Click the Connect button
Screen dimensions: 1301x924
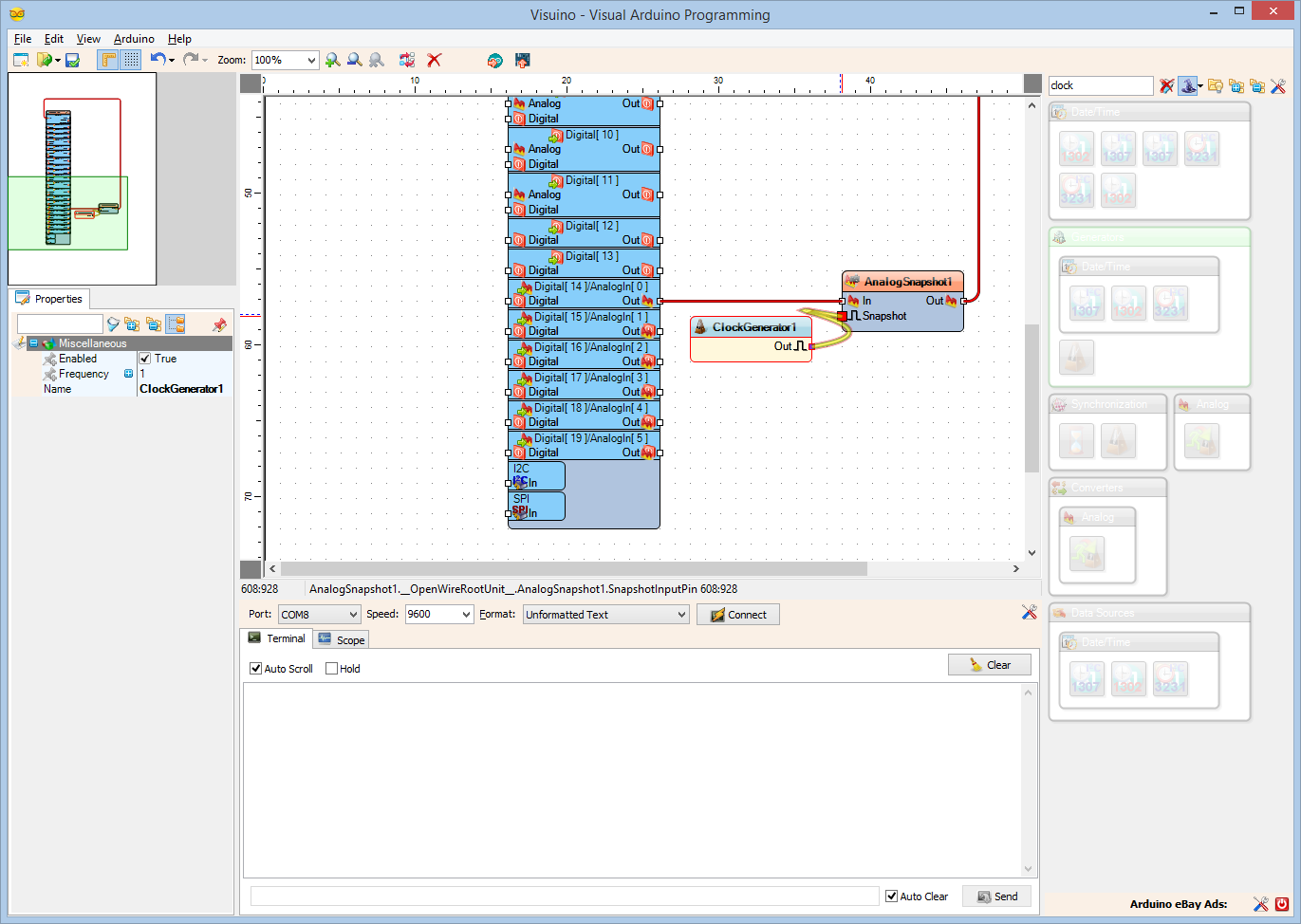tap(737, 614)
